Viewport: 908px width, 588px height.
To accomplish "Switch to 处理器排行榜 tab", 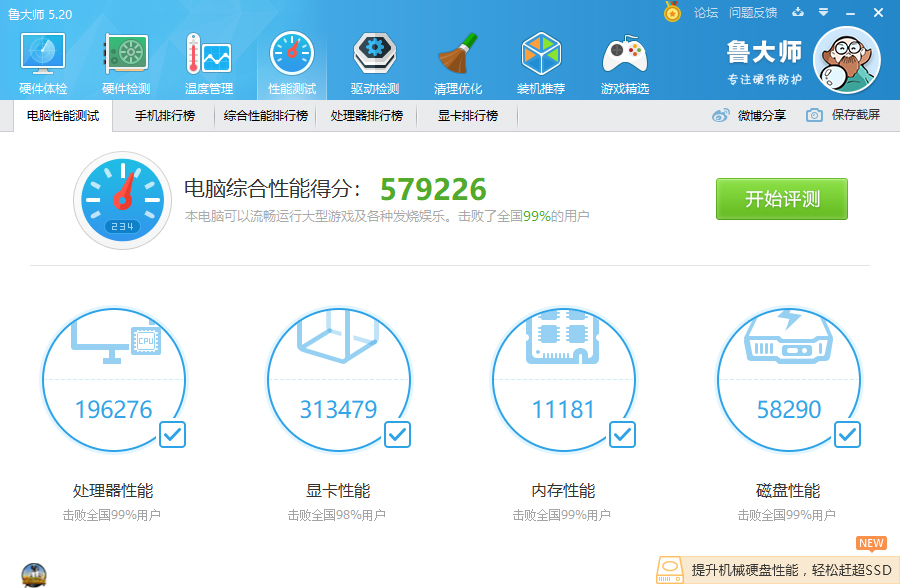I will [366, 116].
